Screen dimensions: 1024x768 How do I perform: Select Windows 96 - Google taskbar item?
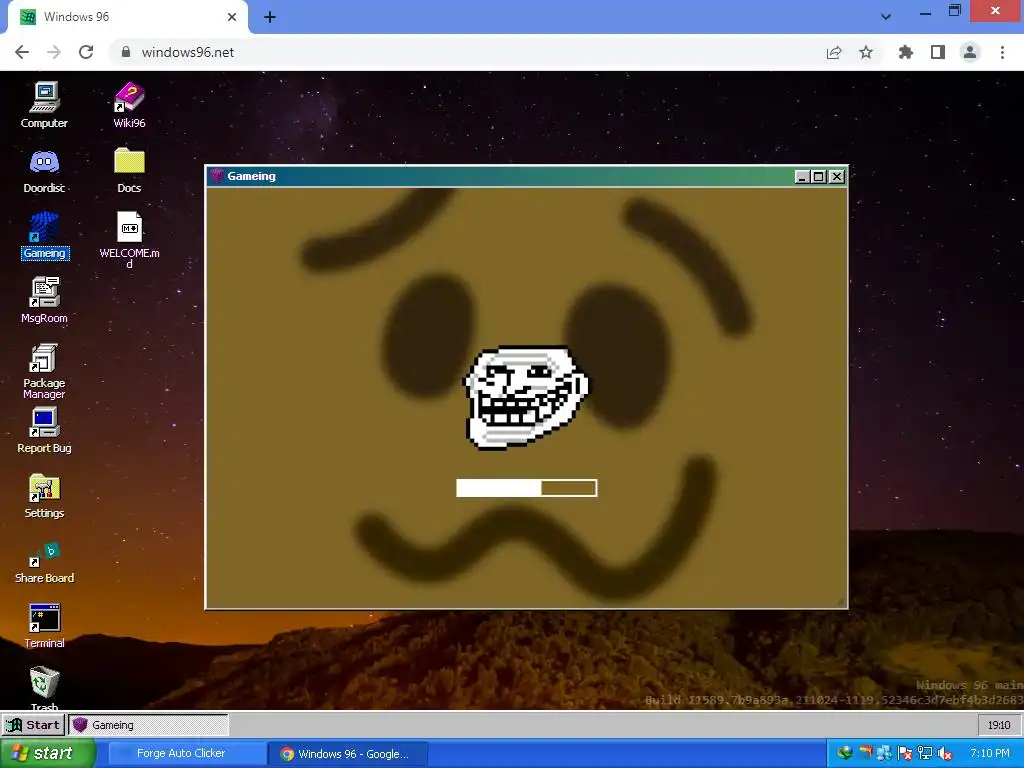[349, 754]
